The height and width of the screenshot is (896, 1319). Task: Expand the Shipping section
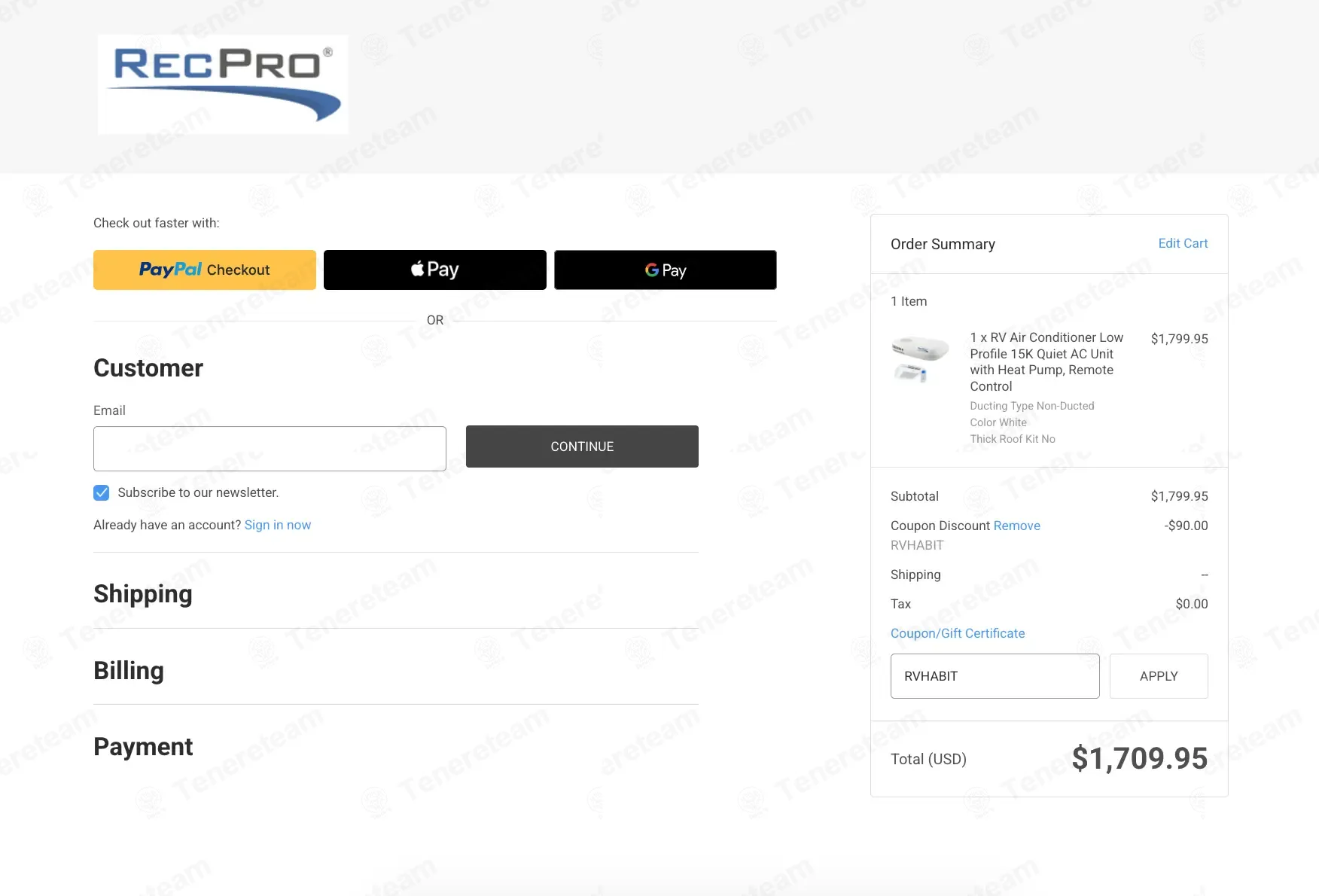(x=143, y=594)
